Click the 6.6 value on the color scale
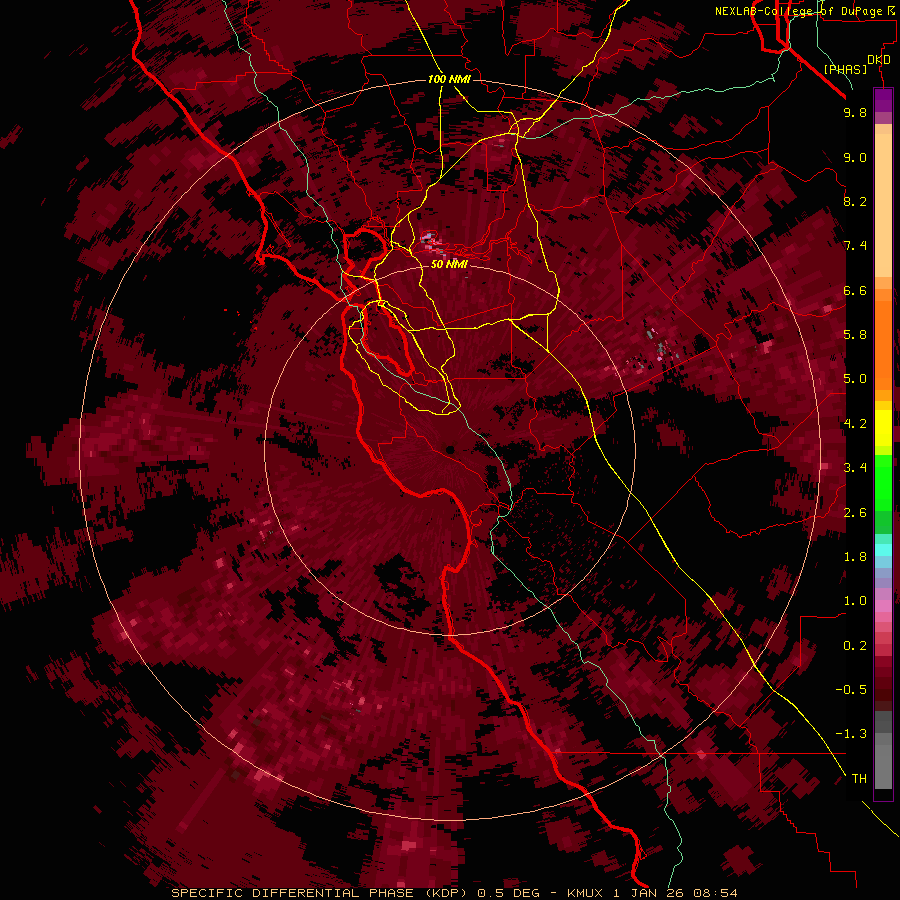The height and width of the screenshot is (900, 900). (855, 290)
